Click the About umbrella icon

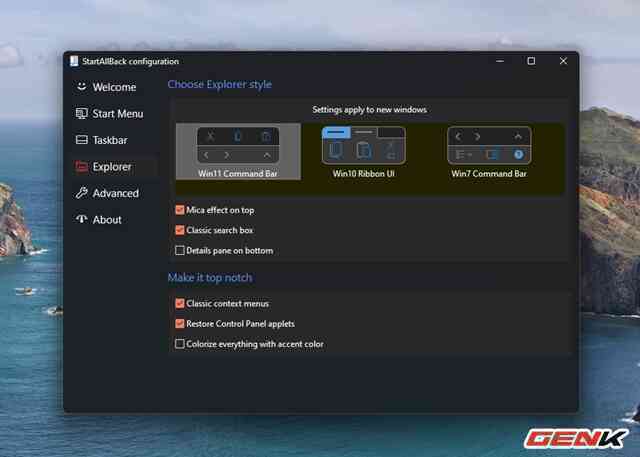pyautogui.click(x=82, y=219)
